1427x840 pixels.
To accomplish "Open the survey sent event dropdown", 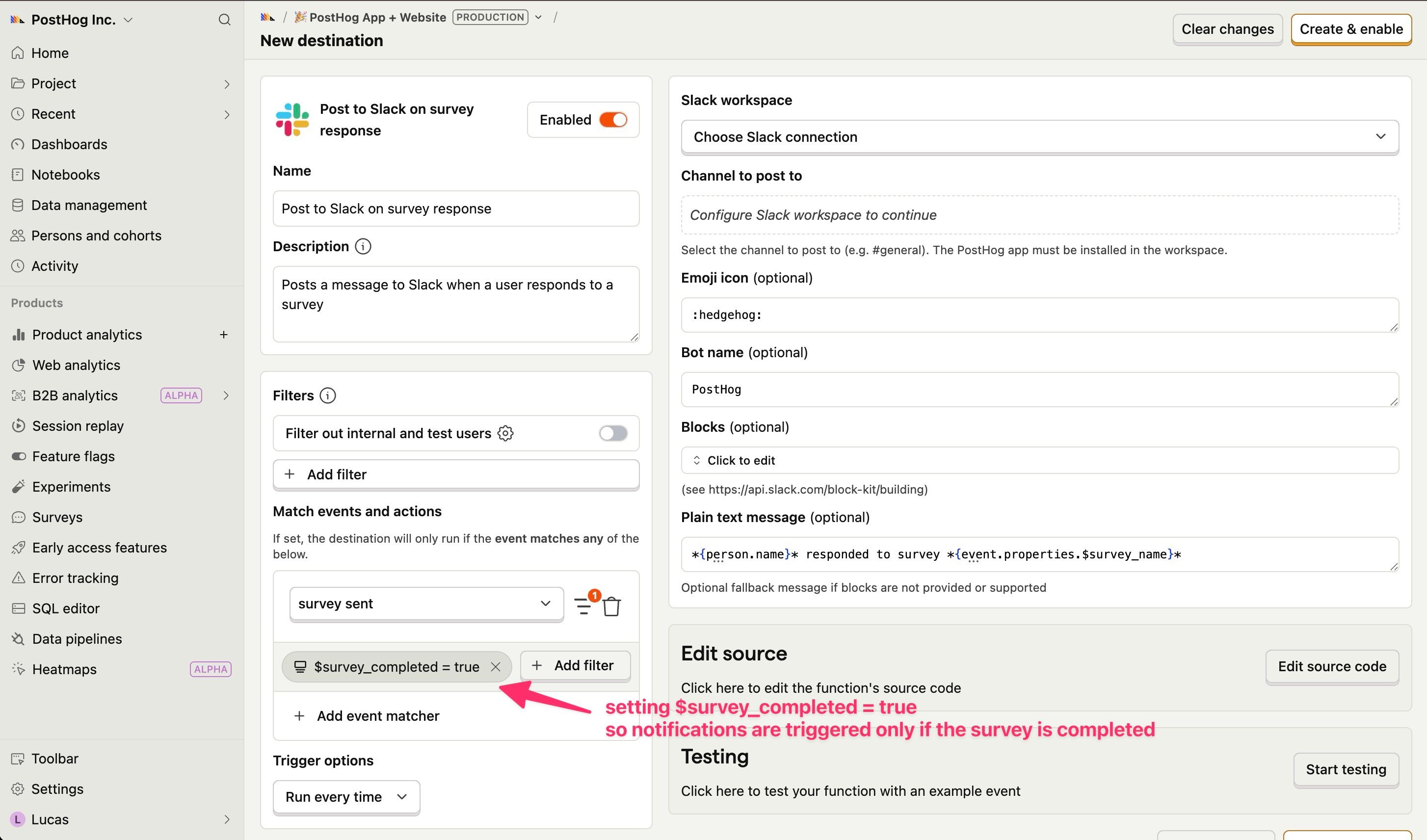I will [x=426, y=604].
